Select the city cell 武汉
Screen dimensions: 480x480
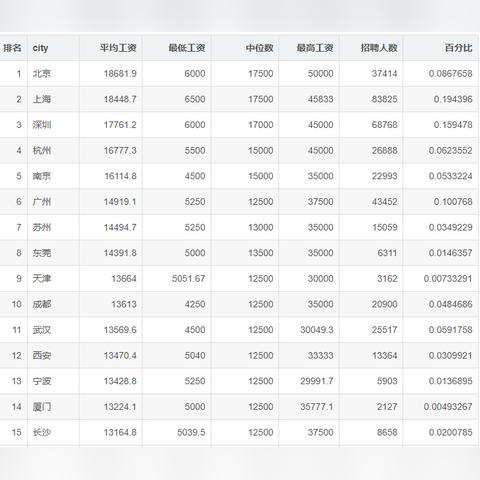[x=42, y=330]
